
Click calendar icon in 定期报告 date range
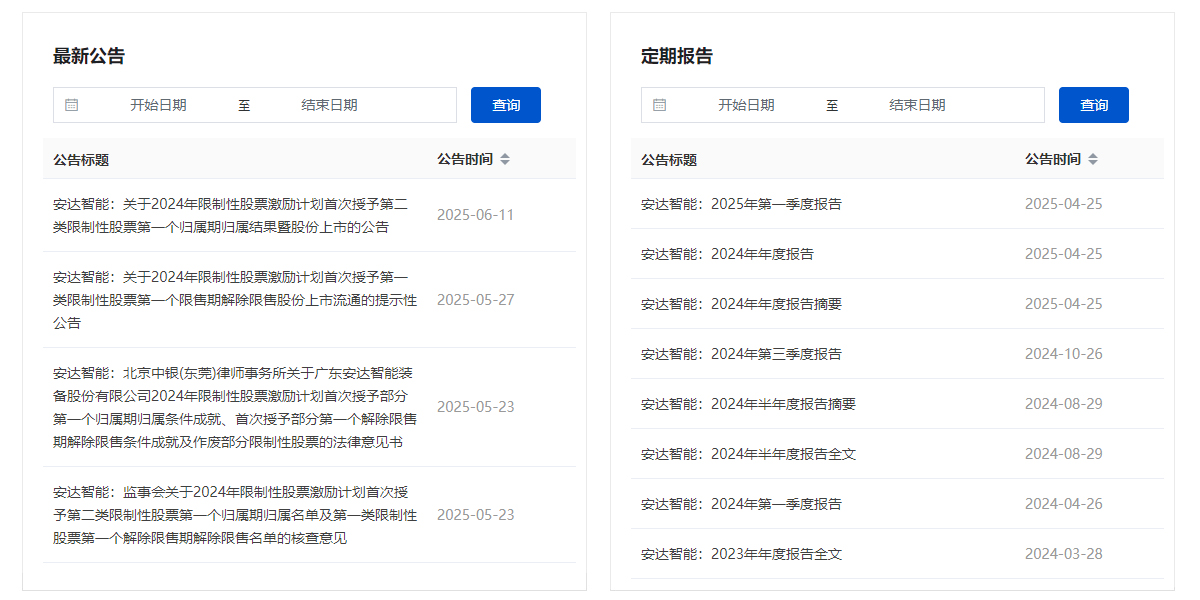660,105
